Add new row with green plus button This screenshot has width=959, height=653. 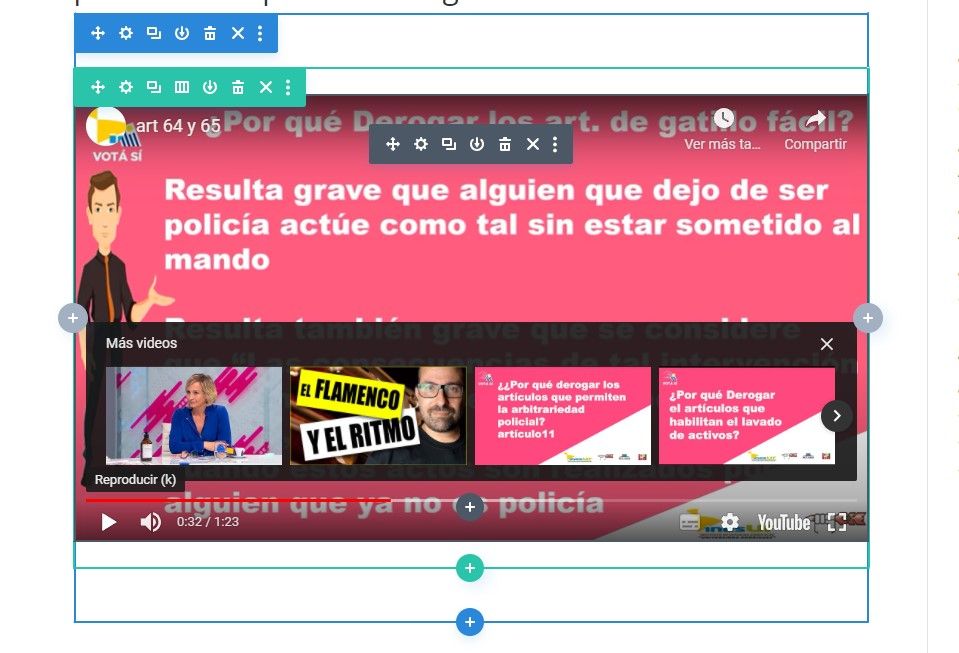[x=470, y=568]
